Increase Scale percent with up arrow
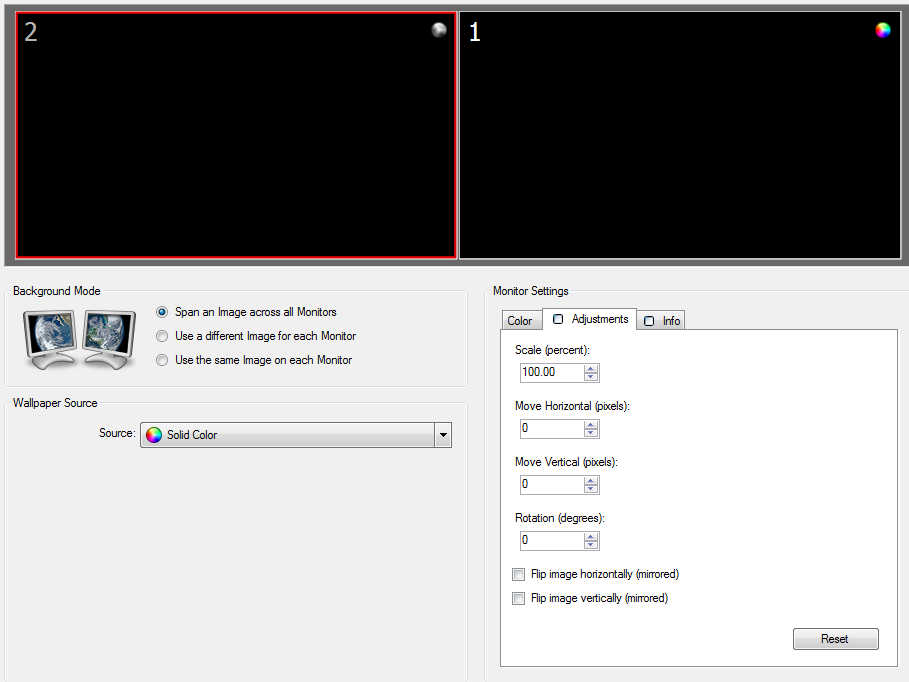Image resolution: width=909 pixels, height=682 pixels. [591, 368]
